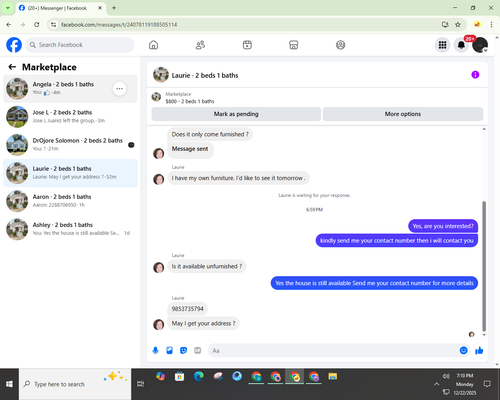Open Aaron - 2 beds 1 baths chat

pyautogui.click(x=70, y=201)
